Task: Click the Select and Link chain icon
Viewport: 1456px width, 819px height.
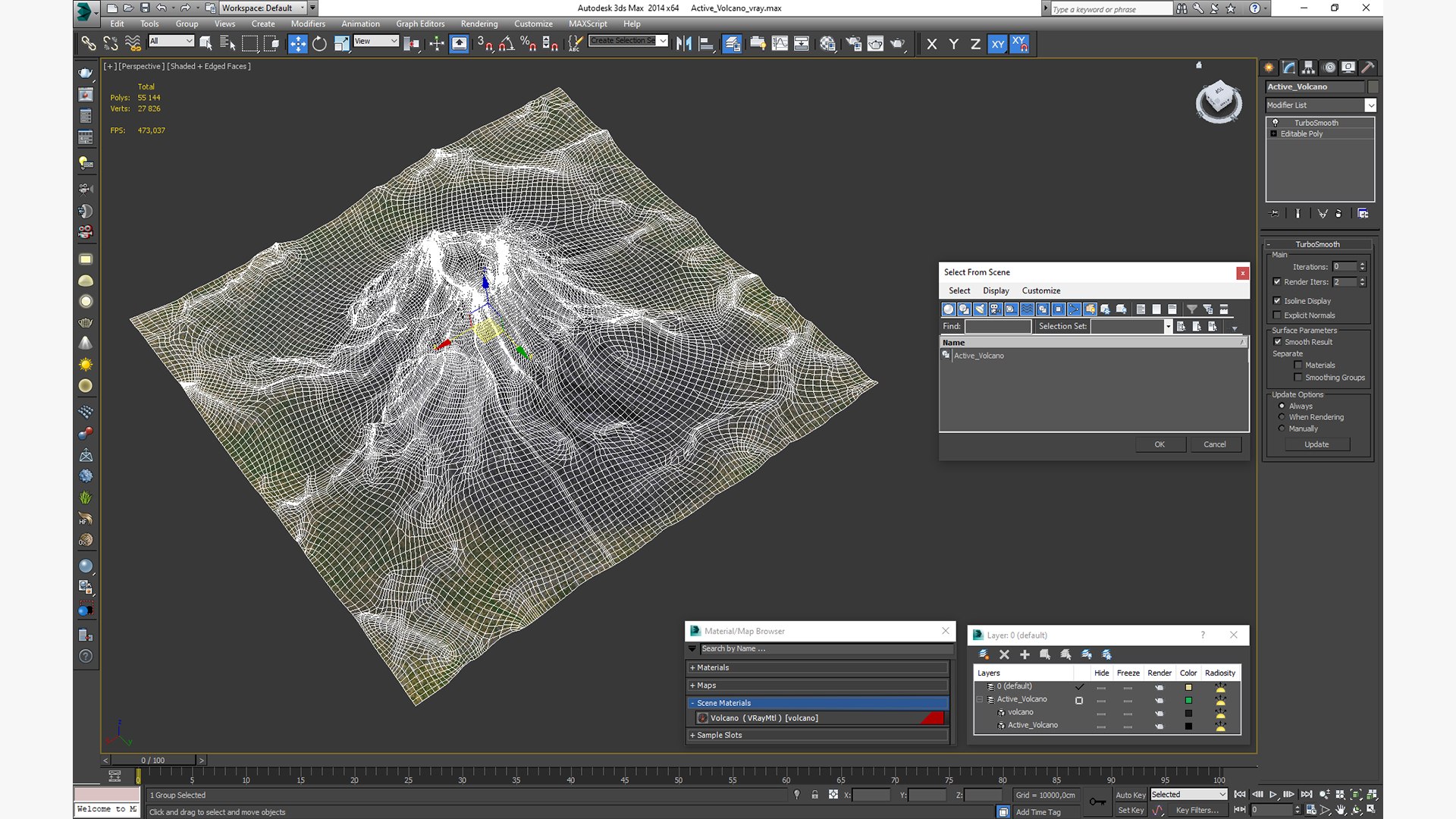Action: [89, 44]
